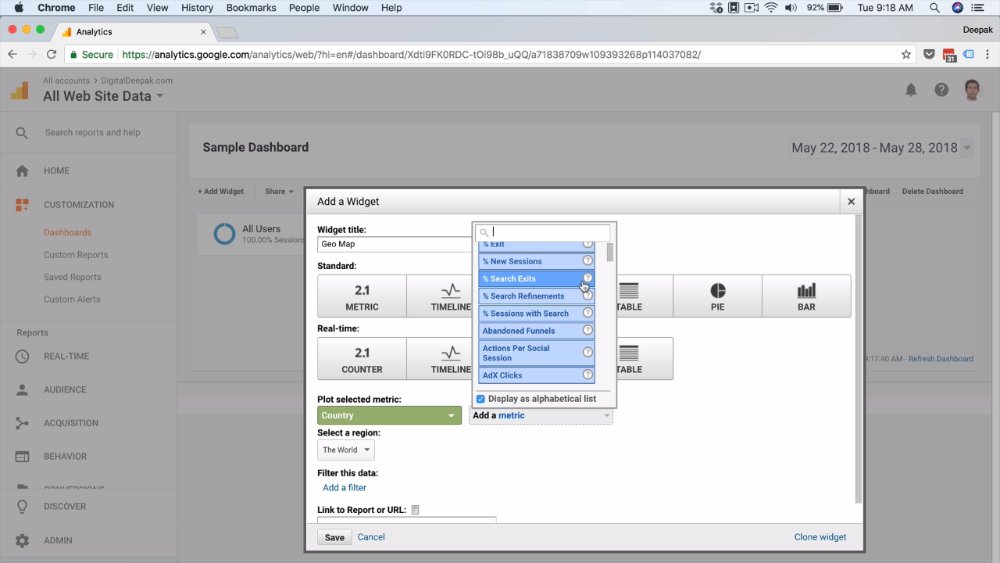The image size is (1000, 563).
Task: Open the Admin settings
Action: pos(57,540)
